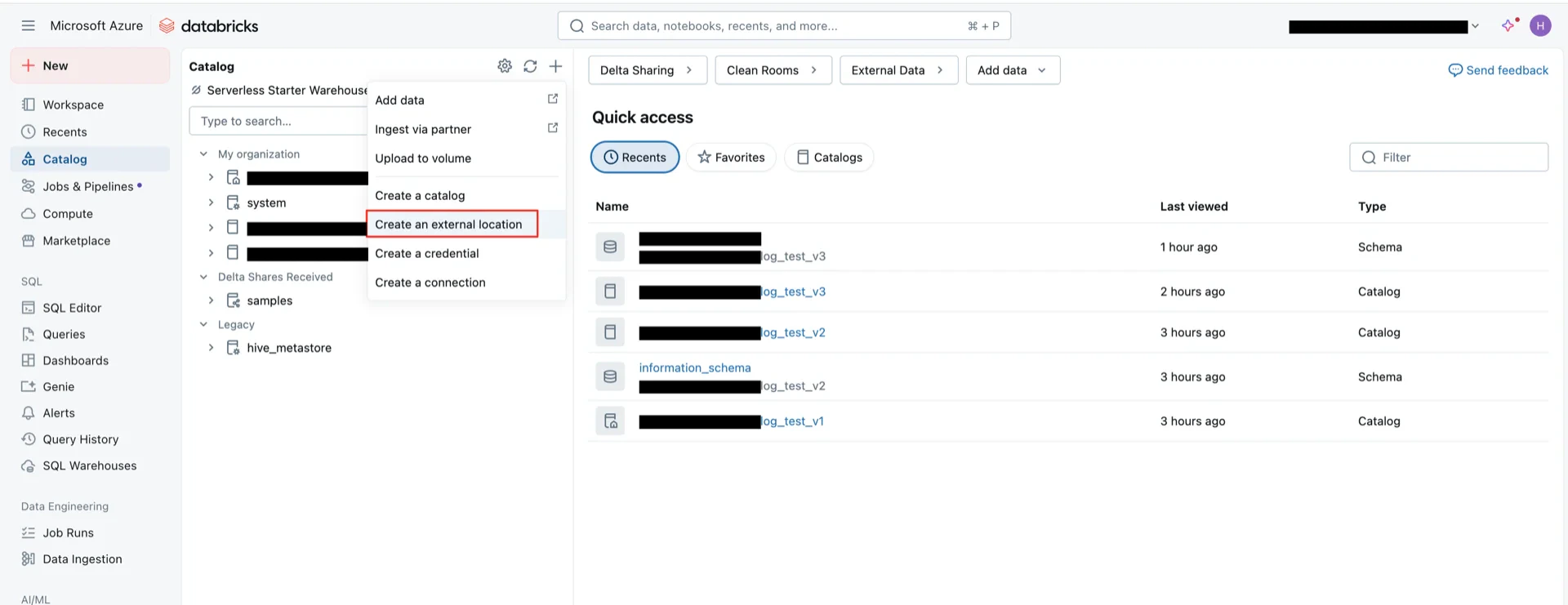Select the system catalog tree item
Screen dimensions: 1568x605
pyautogui.click(x=266, y=202)
